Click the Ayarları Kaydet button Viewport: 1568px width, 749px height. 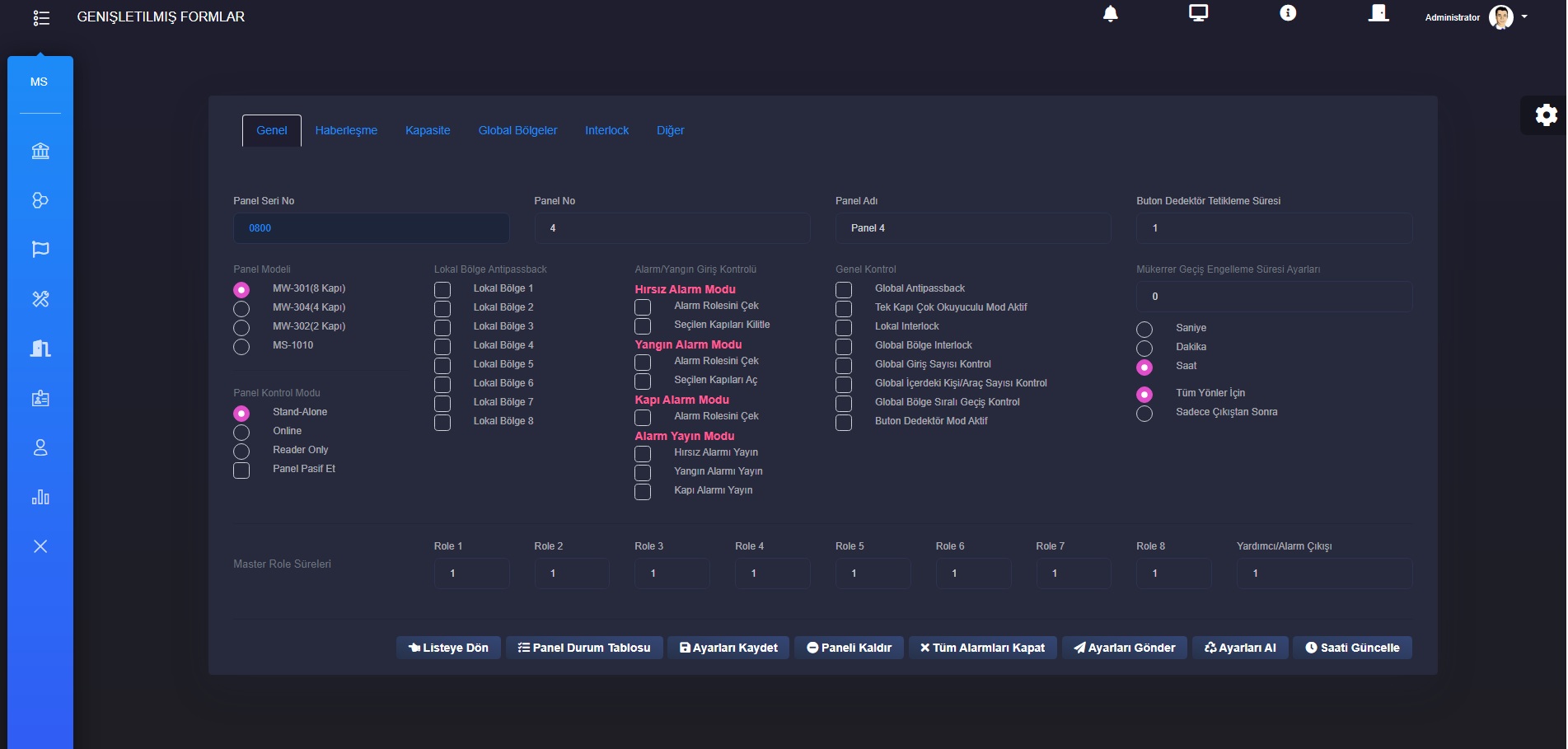(728, 648)
